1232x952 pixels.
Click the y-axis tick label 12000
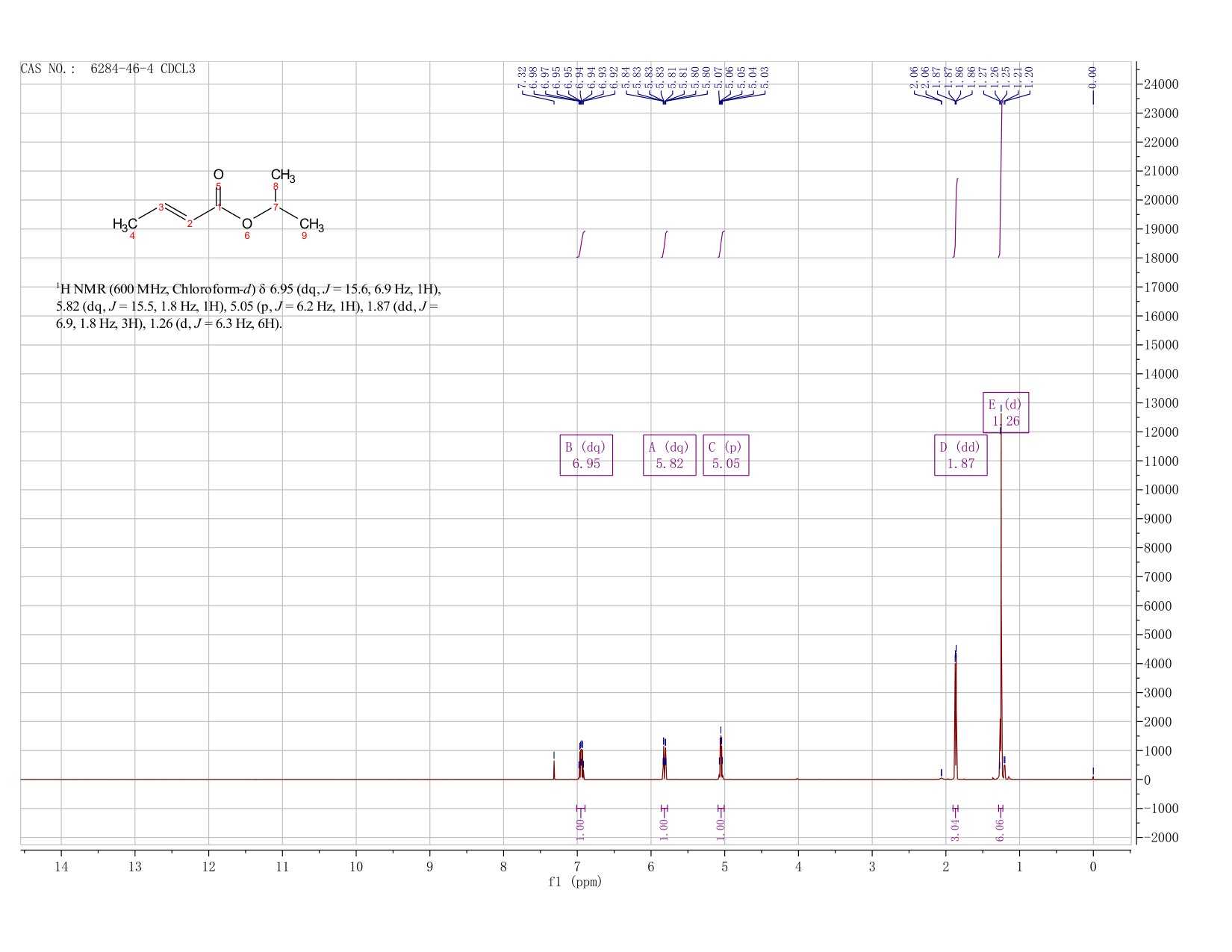coord(1160,432)
